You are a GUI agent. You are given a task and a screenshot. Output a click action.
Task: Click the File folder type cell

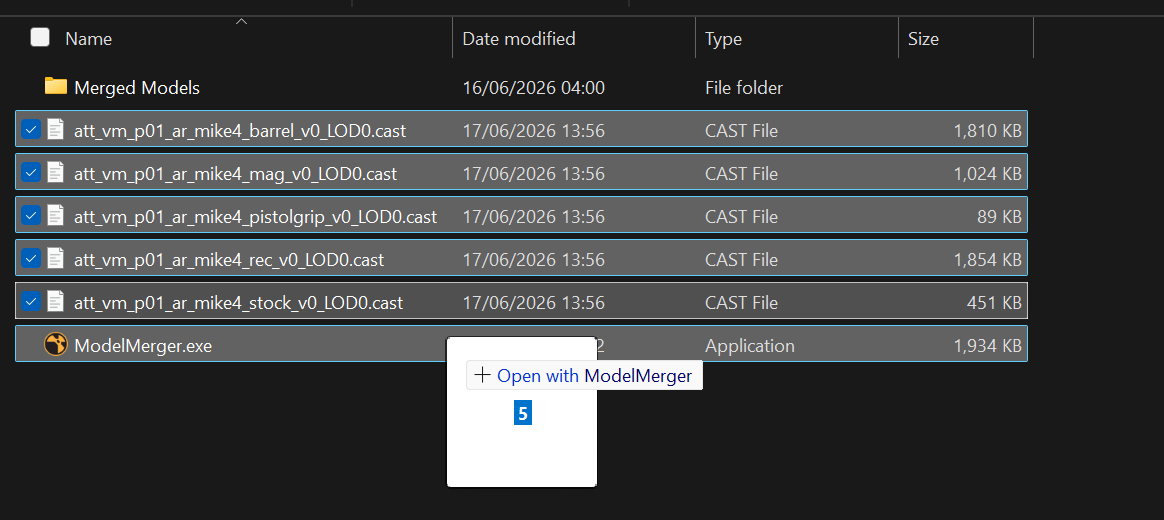point(744,88)
